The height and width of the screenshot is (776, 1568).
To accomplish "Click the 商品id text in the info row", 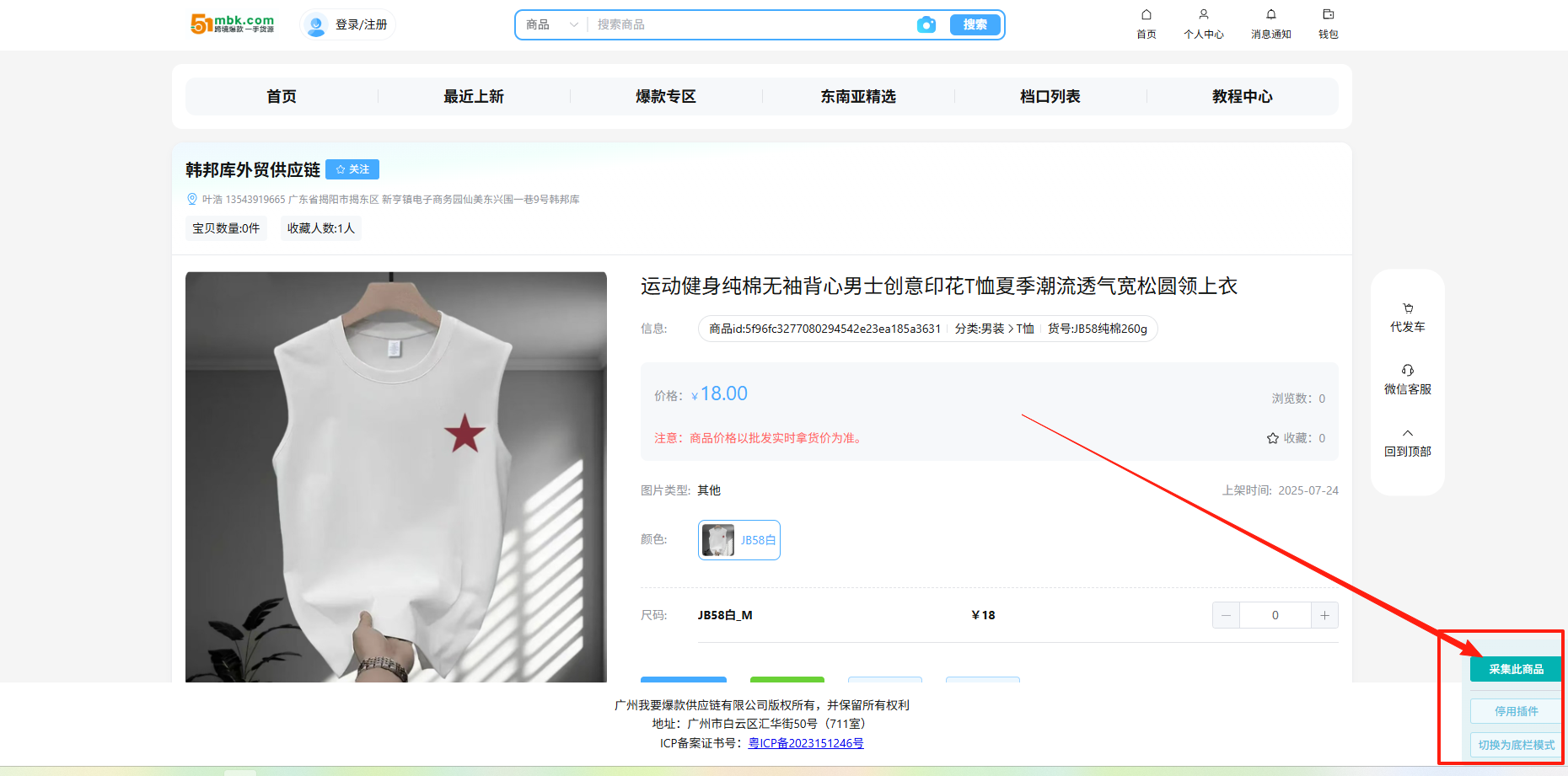I will (x=824, y=329).
